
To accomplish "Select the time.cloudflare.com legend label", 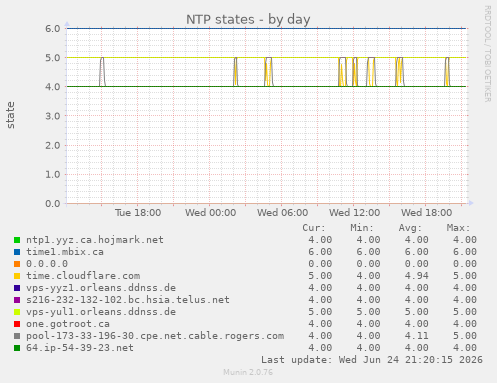I will [83, 276].
